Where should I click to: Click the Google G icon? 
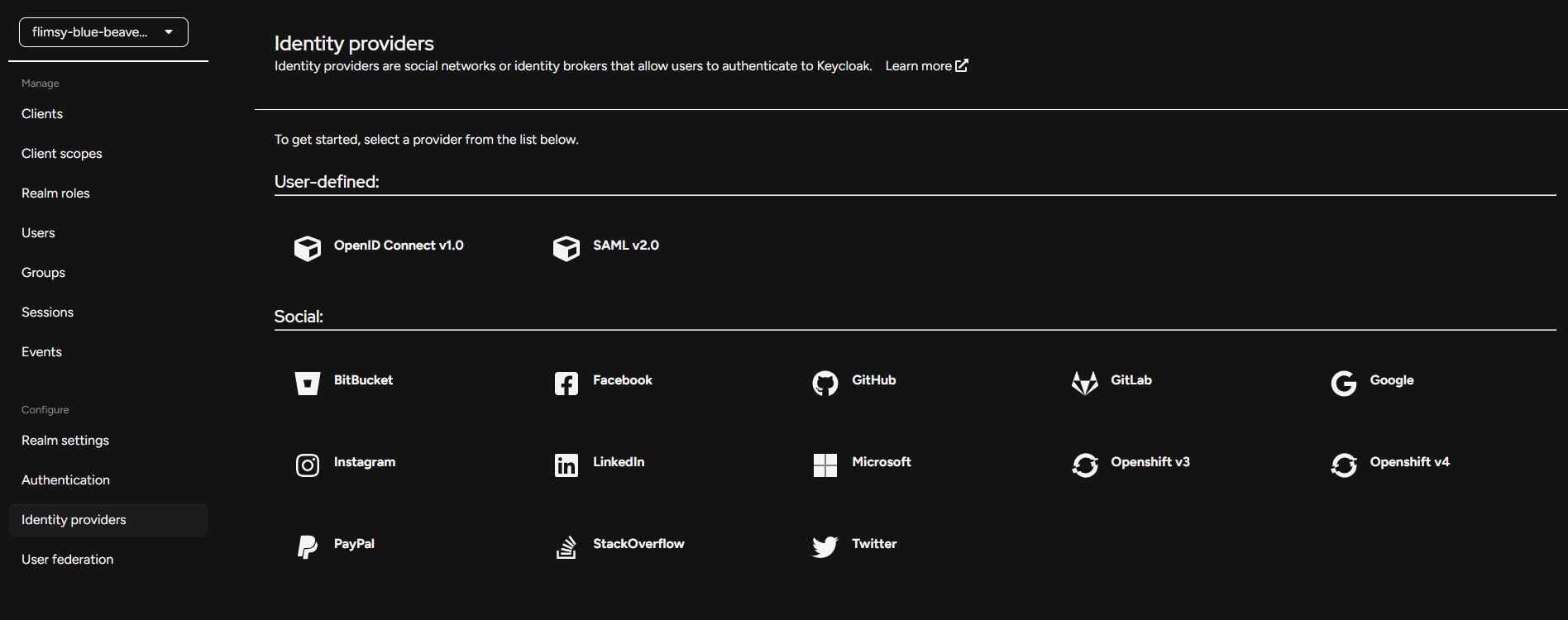[x=1344, y=383]
